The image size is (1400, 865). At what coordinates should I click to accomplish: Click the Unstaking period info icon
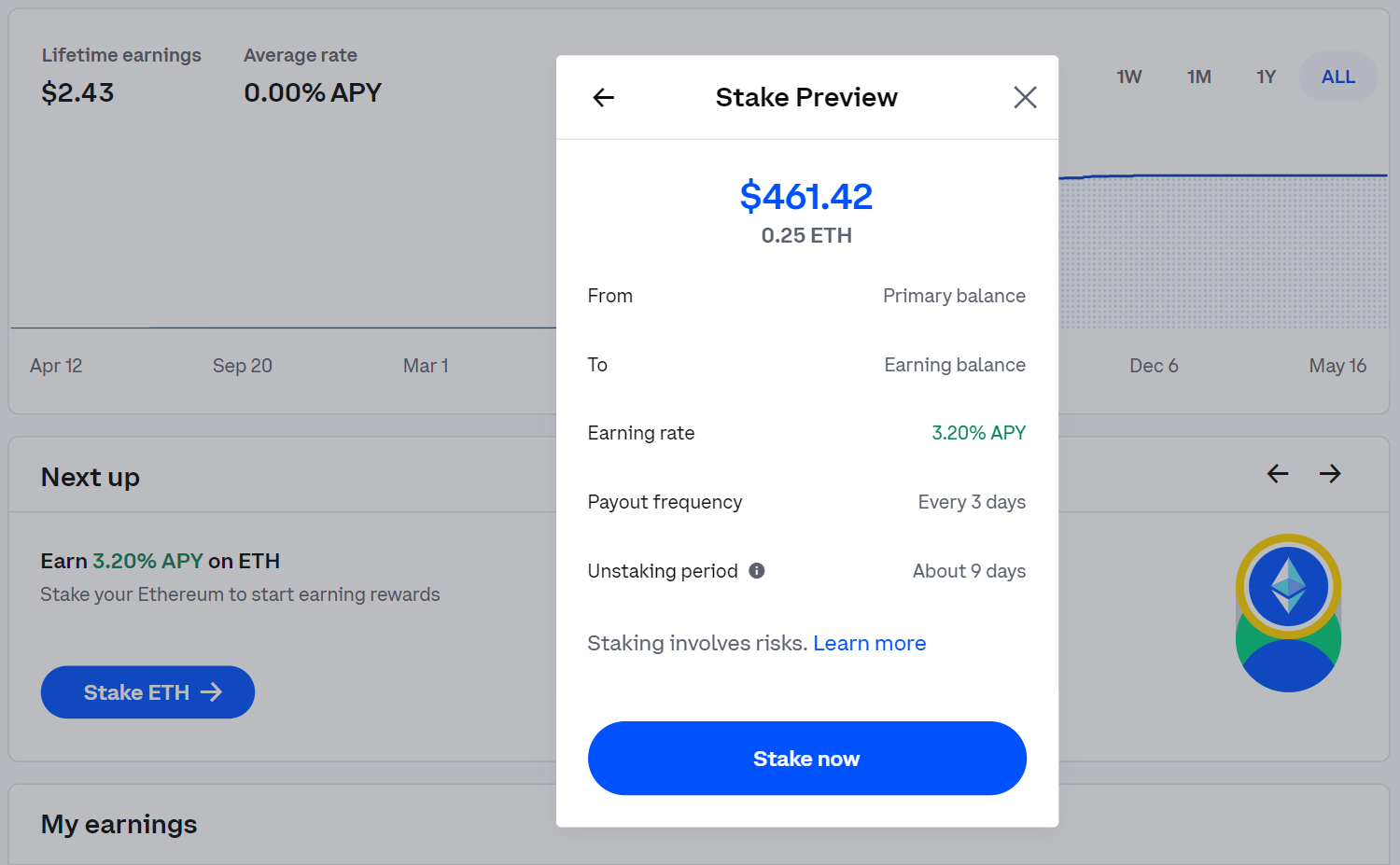757,571
